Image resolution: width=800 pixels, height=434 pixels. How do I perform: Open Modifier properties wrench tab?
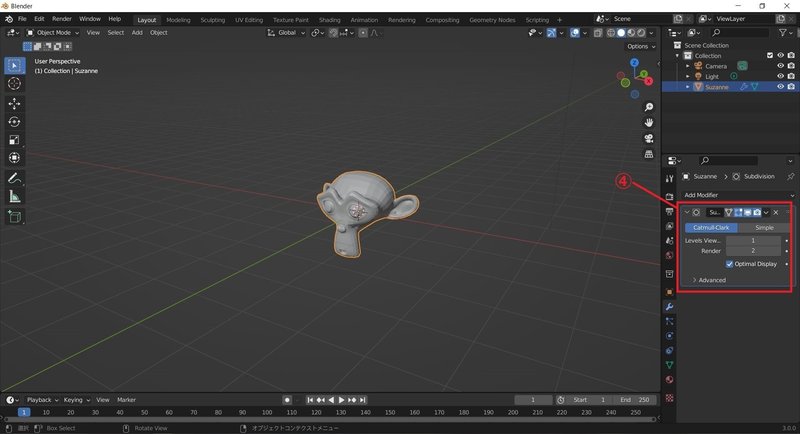pyautogui.click(x=669, y=307)
